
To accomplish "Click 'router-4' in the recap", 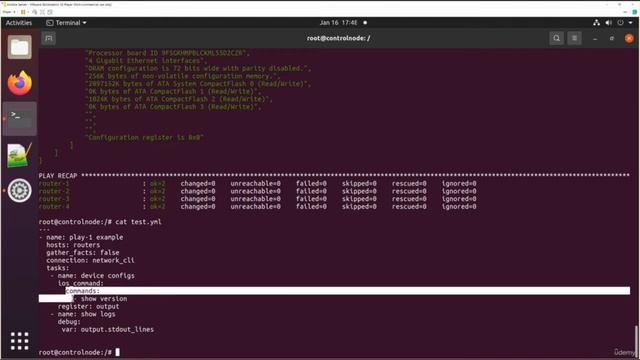I will pos(54,207).
